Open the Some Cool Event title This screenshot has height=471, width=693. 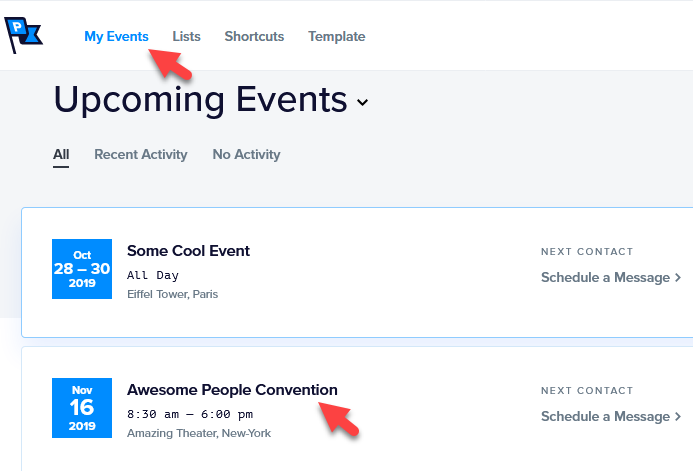coord(188,251)
